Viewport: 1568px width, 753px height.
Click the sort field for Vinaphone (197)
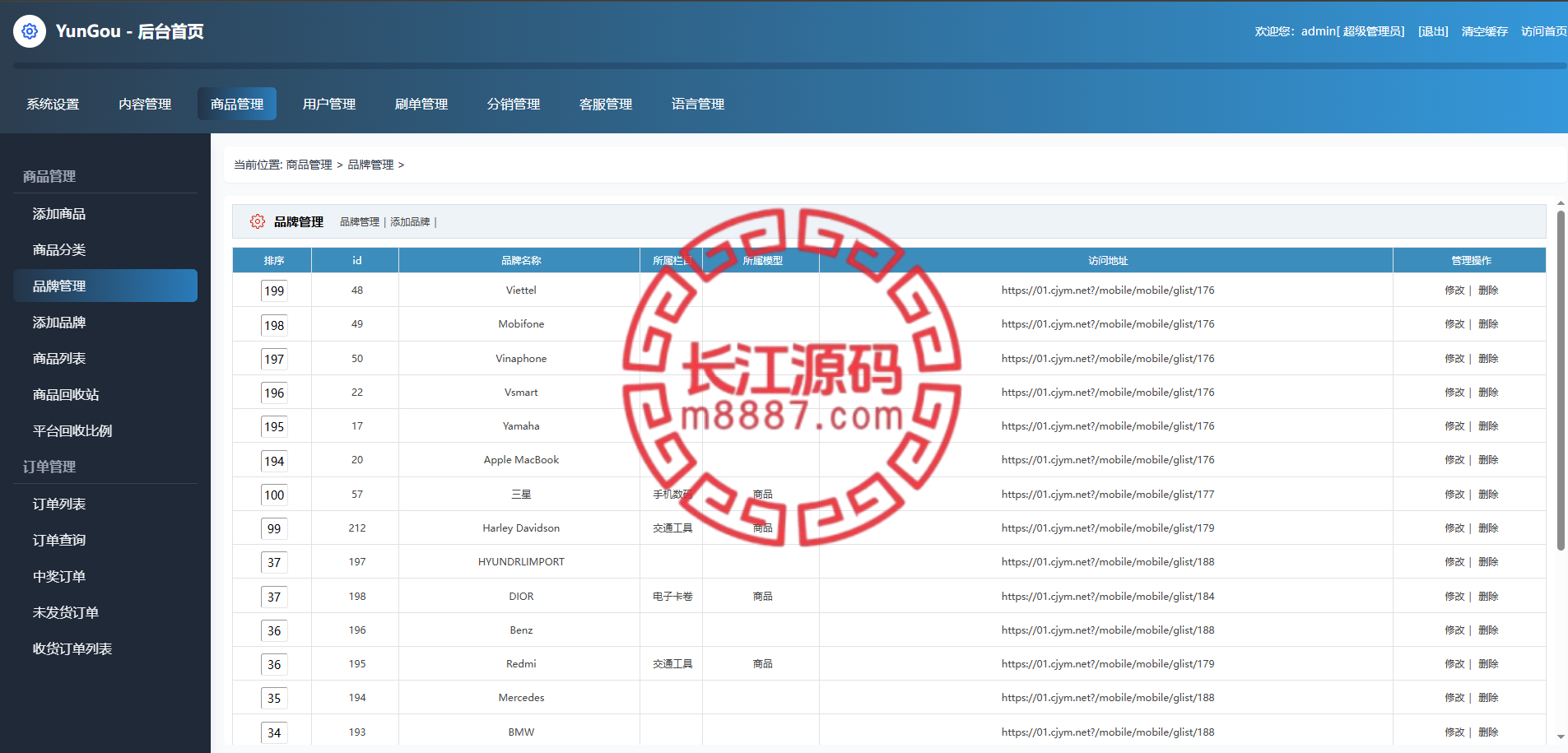click(x=274, y=359)
